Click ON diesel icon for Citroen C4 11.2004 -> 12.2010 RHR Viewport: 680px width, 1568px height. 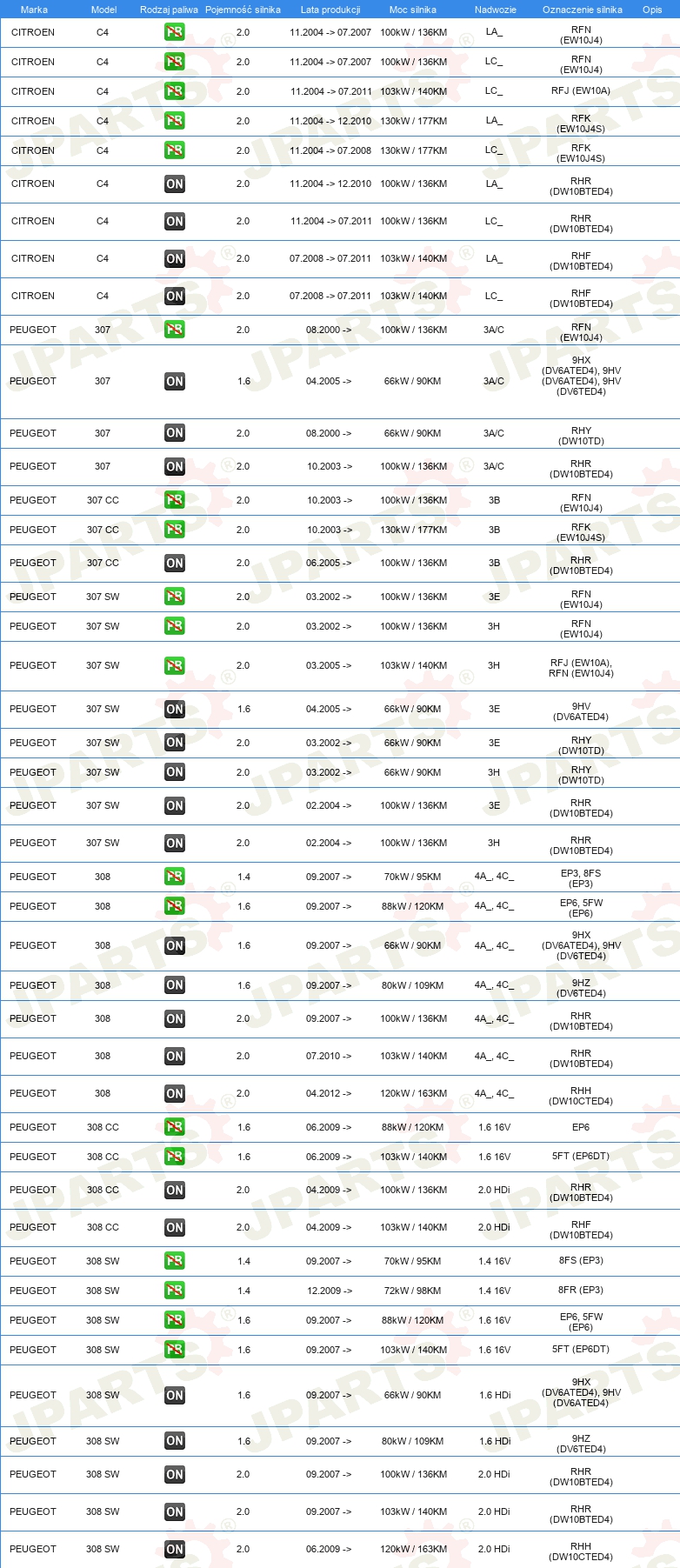[175, 183]
